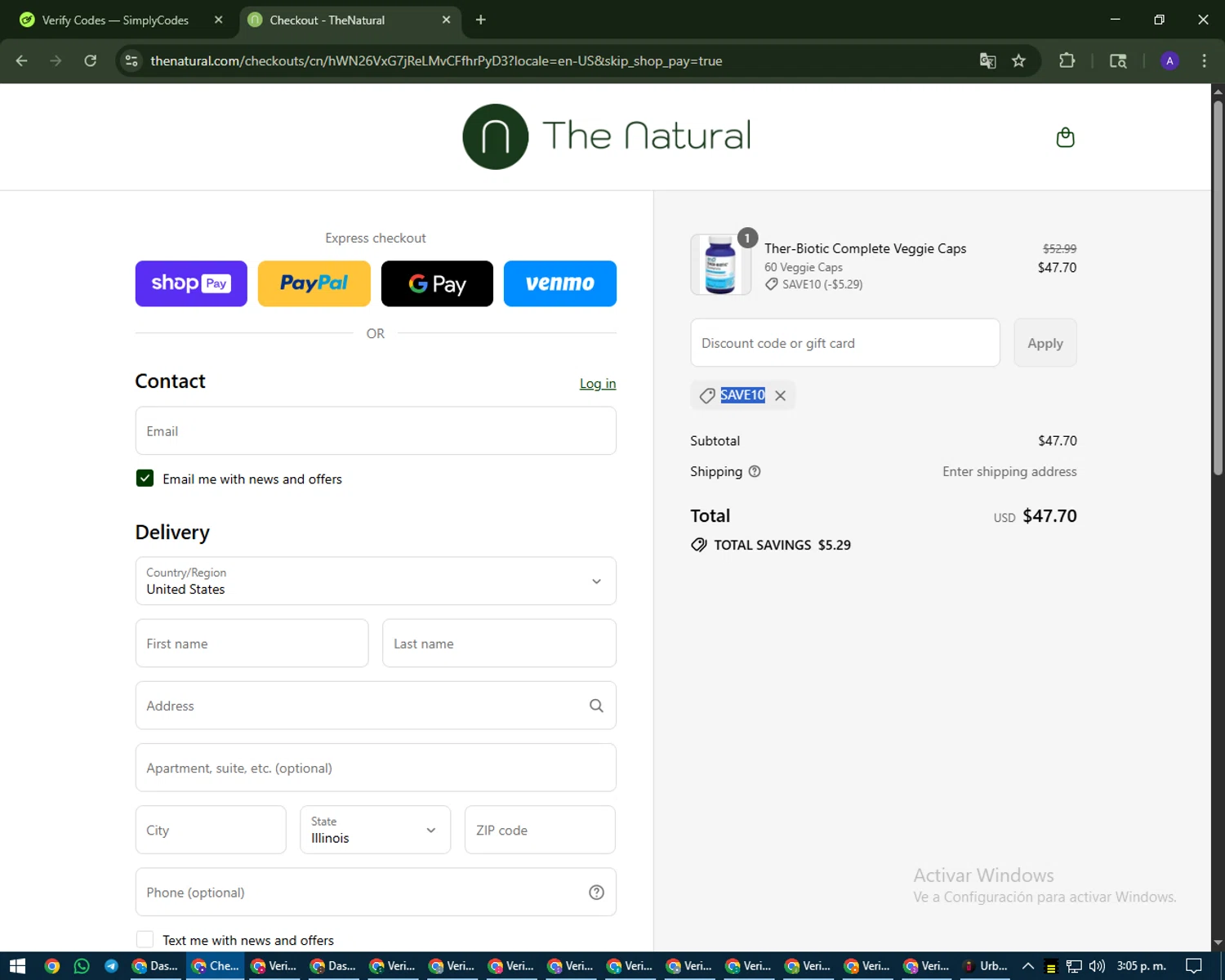Pay with PayPal express checkout
The width and height of the screenshot is (1225, 980).
pos(314,283)
